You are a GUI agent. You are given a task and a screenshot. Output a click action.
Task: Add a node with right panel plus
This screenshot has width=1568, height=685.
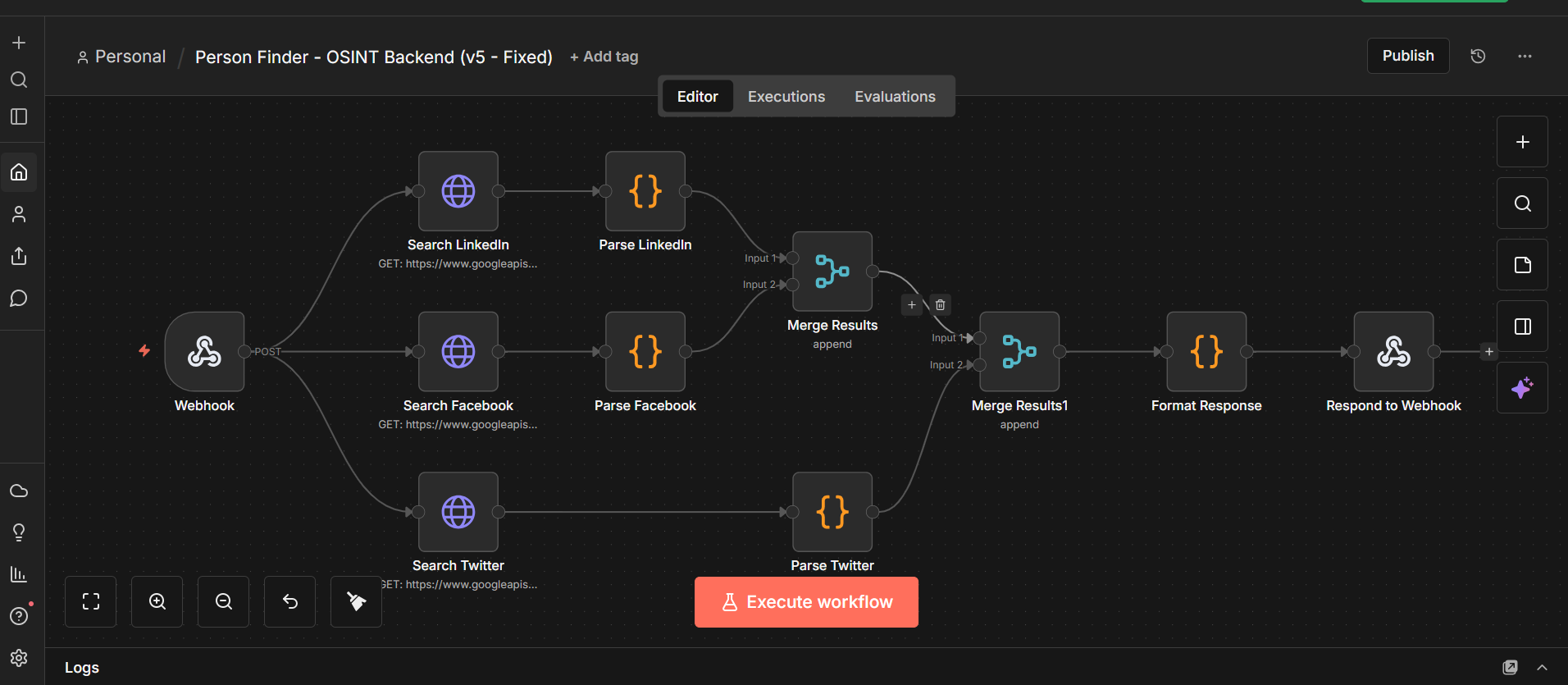pyautogui.click(x=1523, y=142)
